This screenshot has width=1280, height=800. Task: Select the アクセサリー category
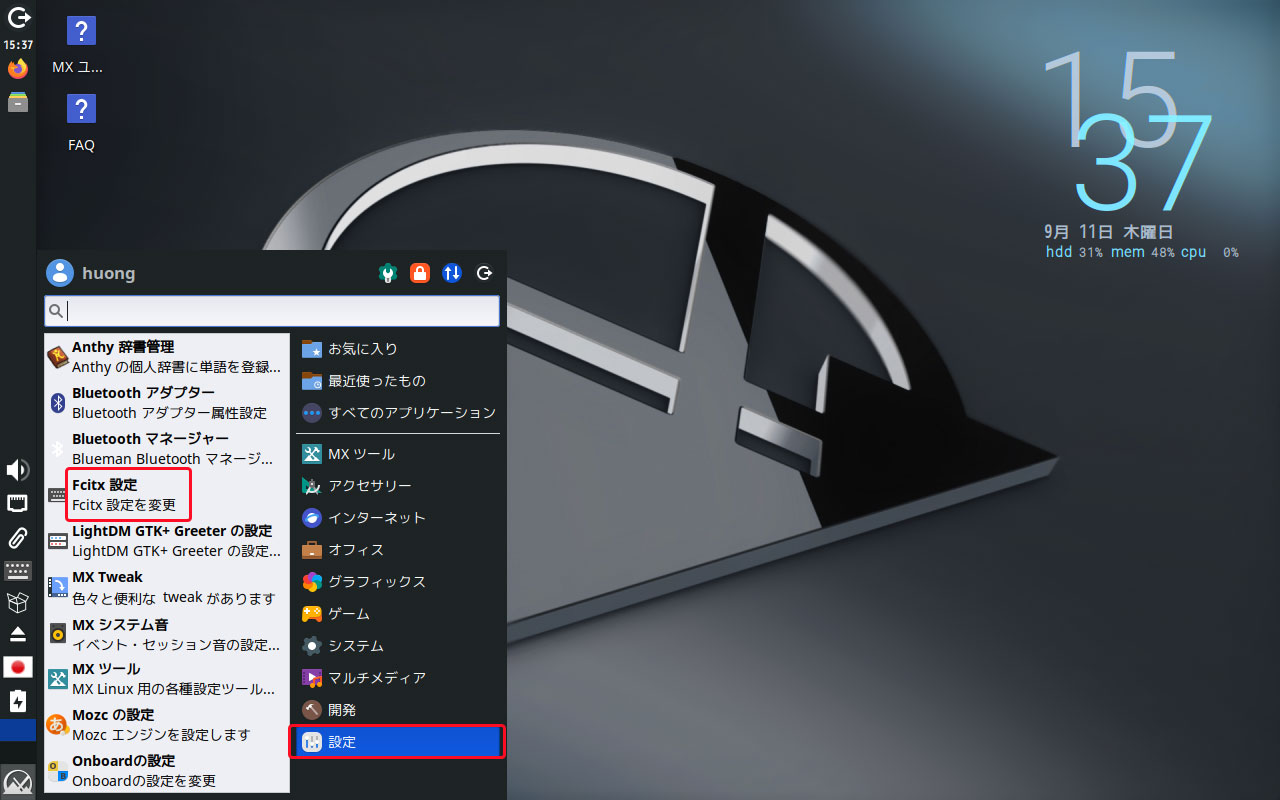[398, 486]
